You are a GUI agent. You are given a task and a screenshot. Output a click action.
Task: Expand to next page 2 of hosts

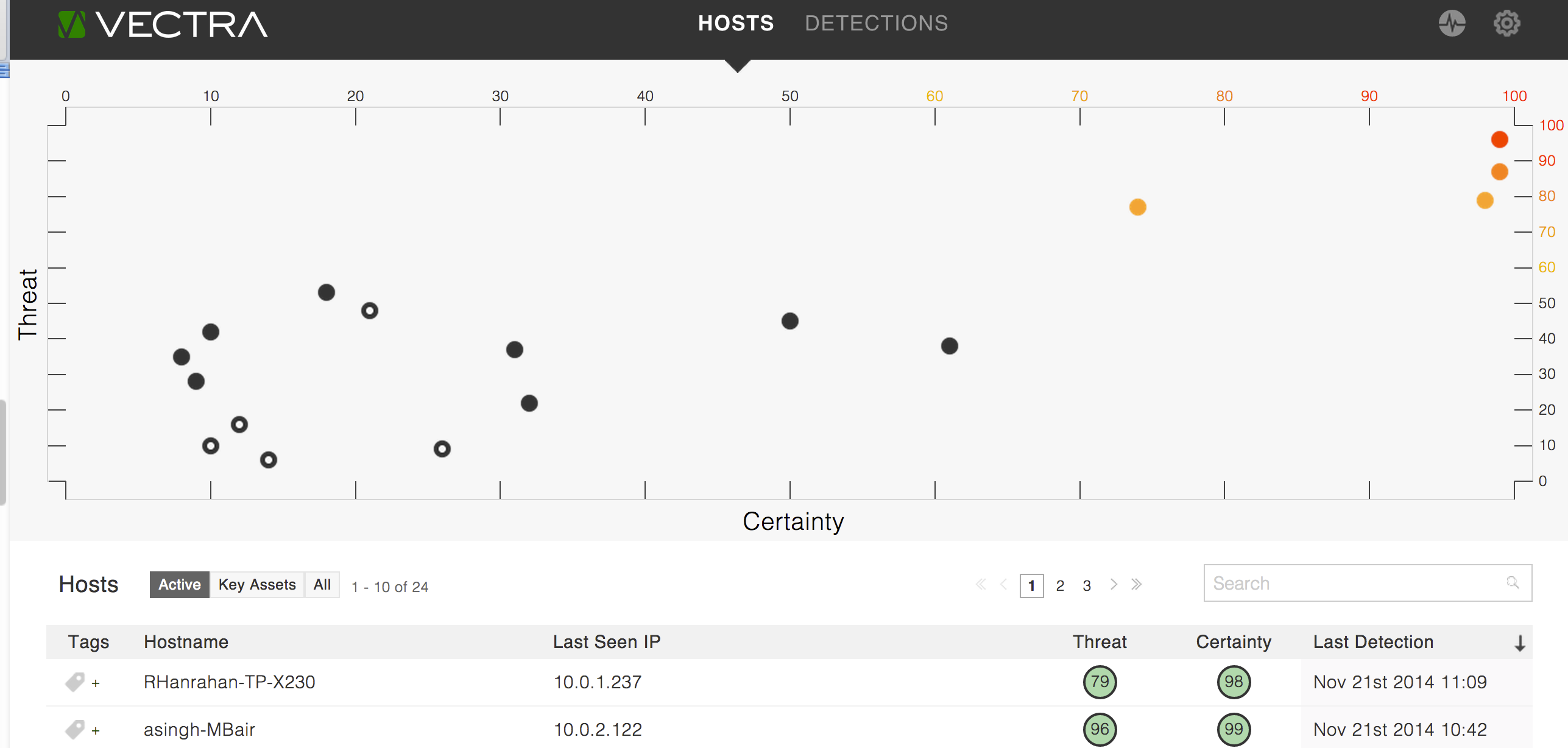(1059, 585)
